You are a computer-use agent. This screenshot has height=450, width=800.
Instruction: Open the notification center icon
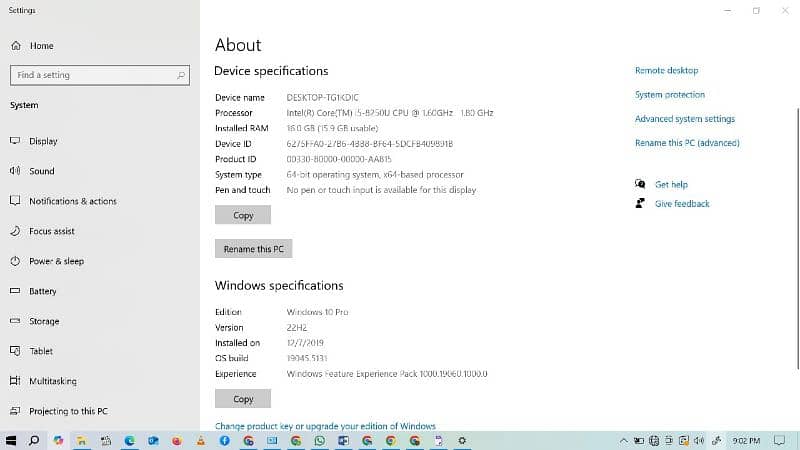781,440
